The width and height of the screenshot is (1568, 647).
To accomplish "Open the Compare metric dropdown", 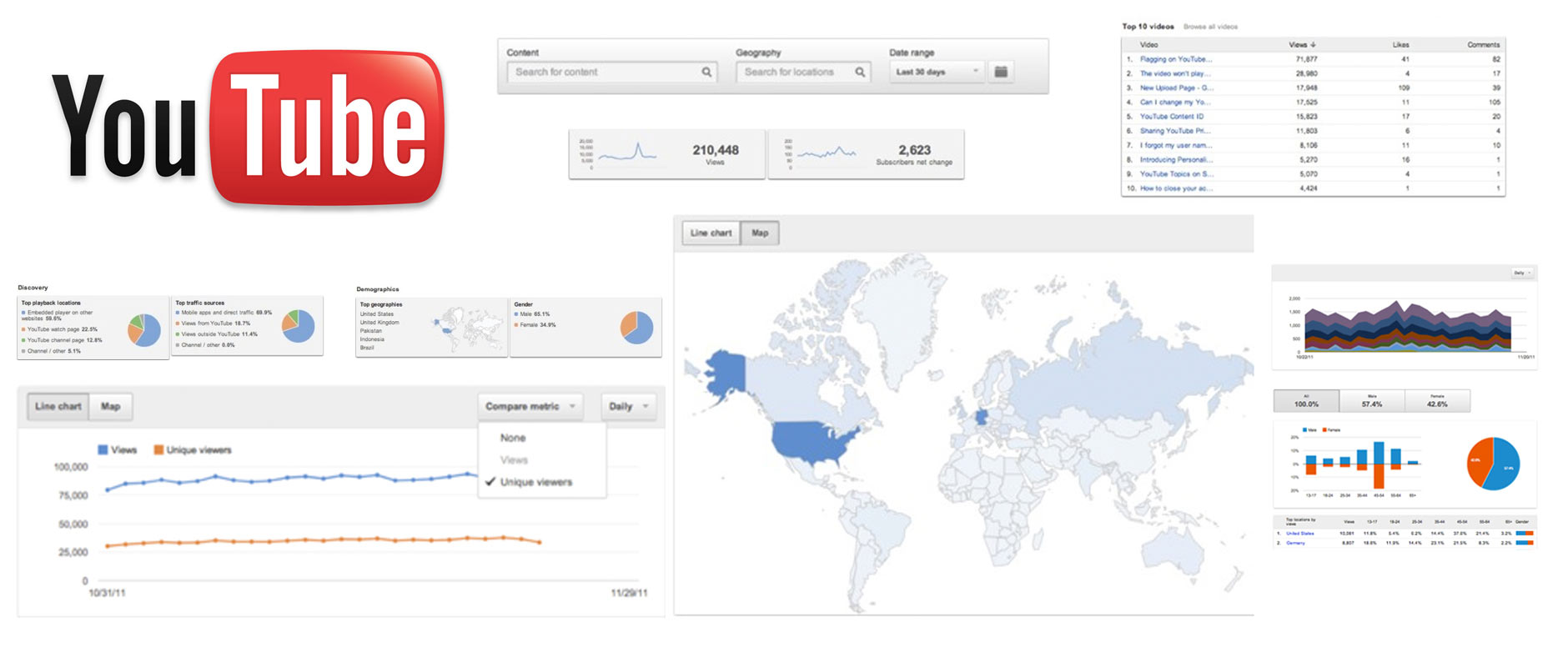I will click(x=530, y=406).
